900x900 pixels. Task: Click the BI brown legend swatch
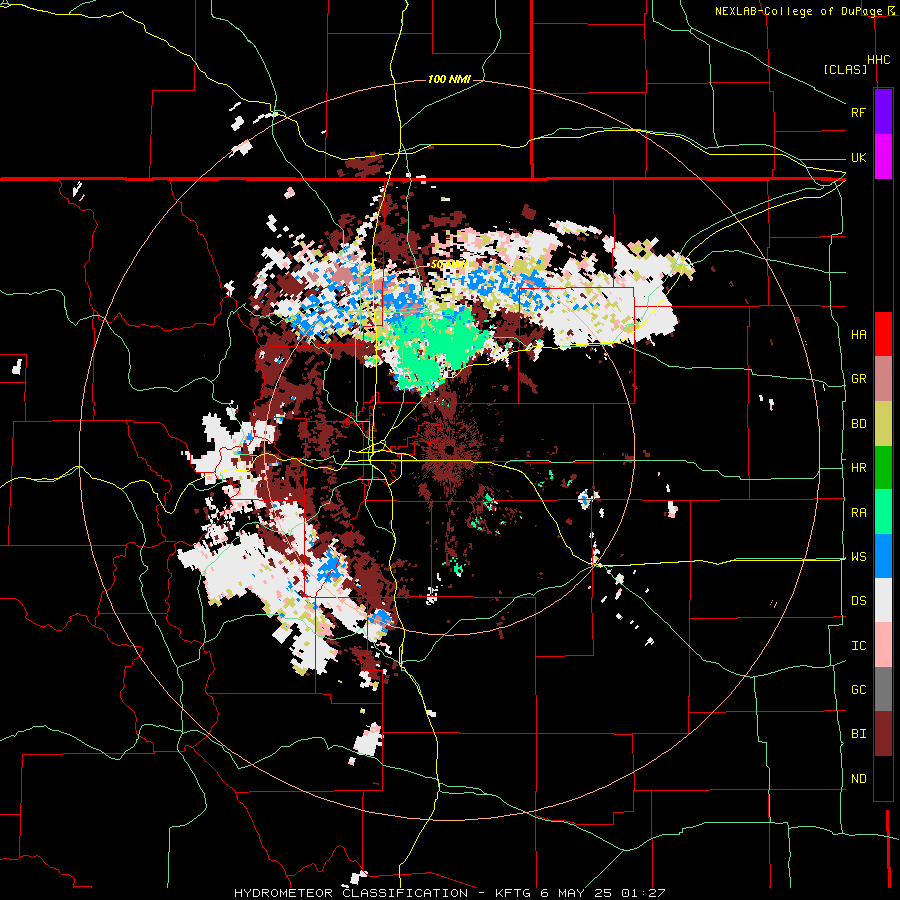883,734
